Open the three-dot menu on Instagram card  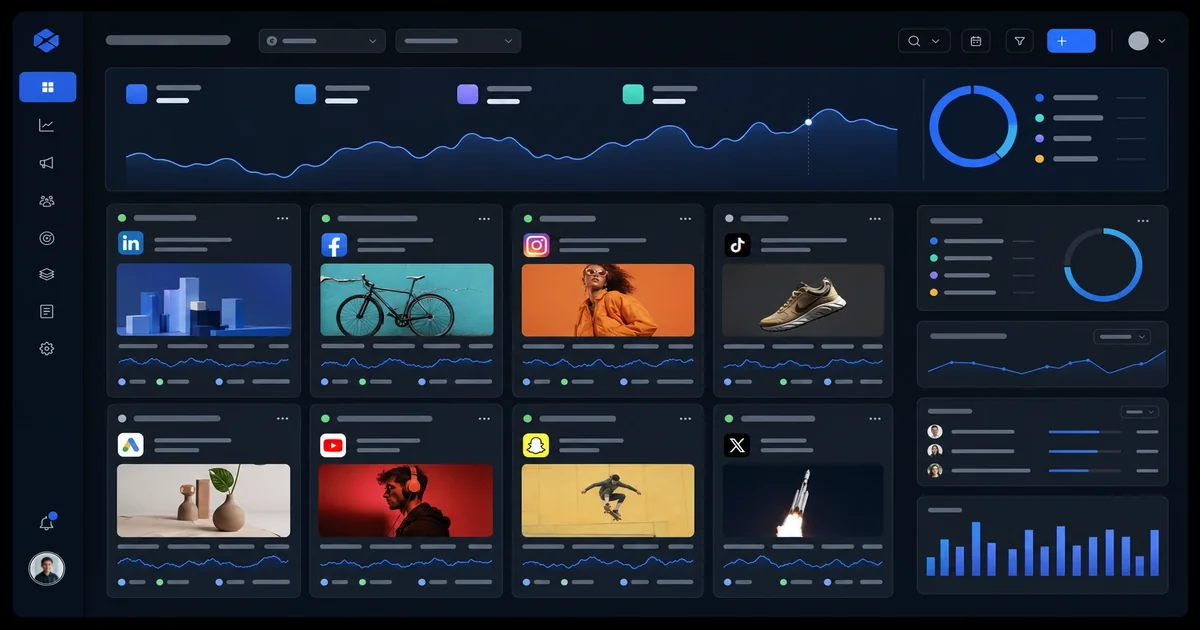[x=685, y=218]
